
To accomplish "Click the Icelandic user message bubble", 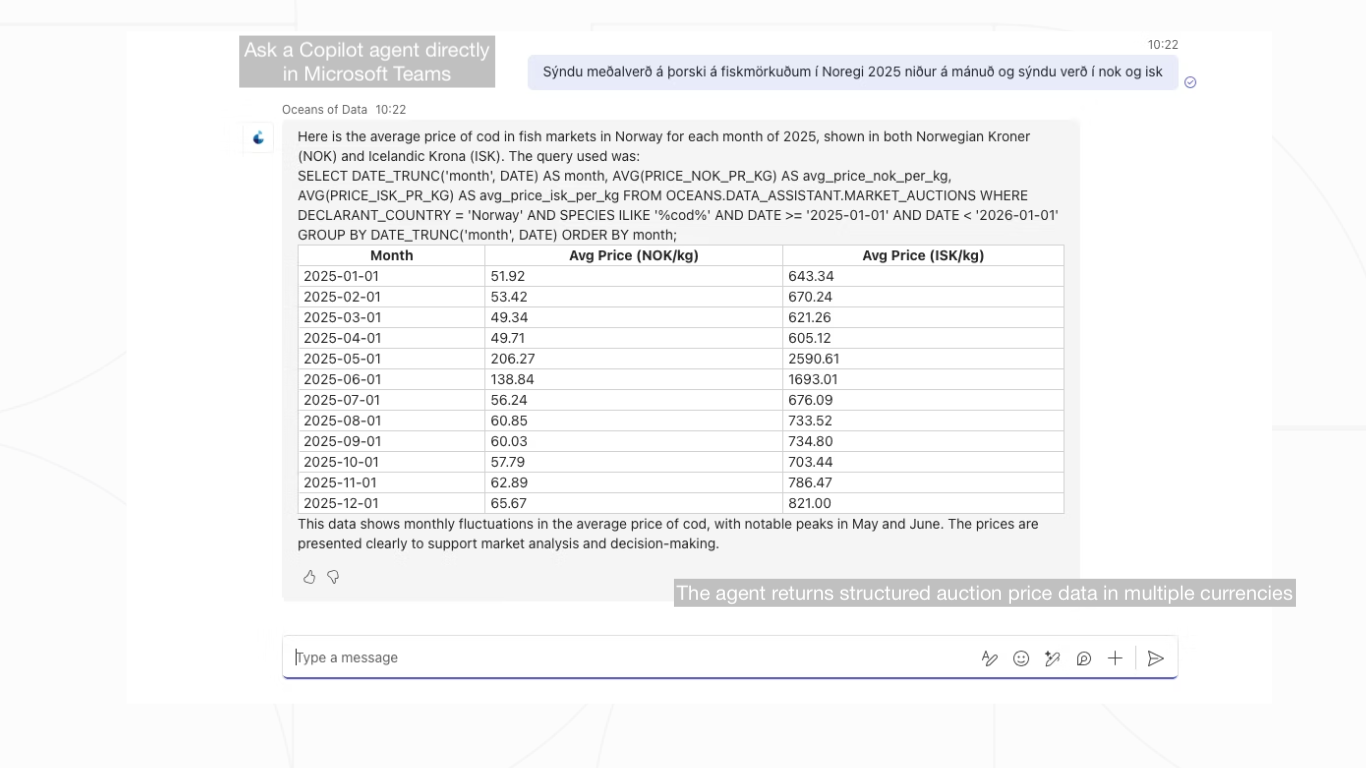I will pos(853,72).
